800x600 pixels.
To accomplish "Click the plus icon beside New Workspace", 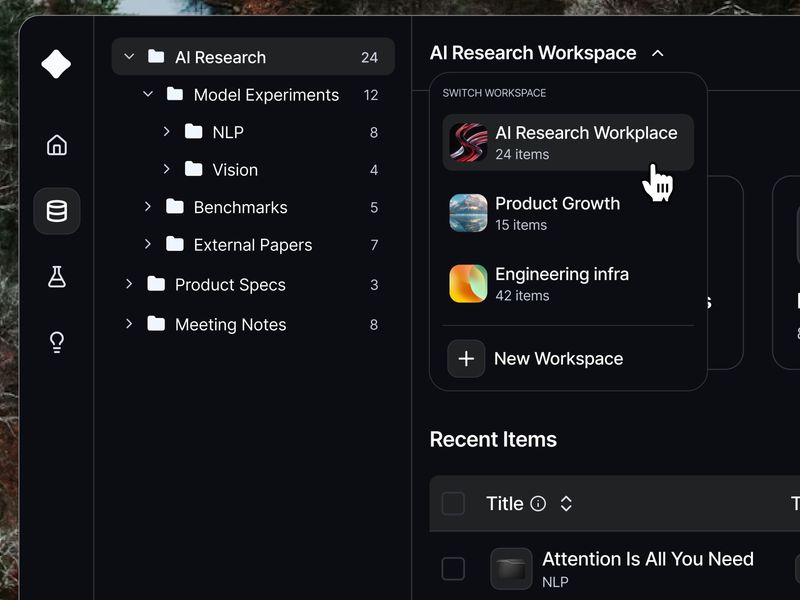I will [466, 358].
